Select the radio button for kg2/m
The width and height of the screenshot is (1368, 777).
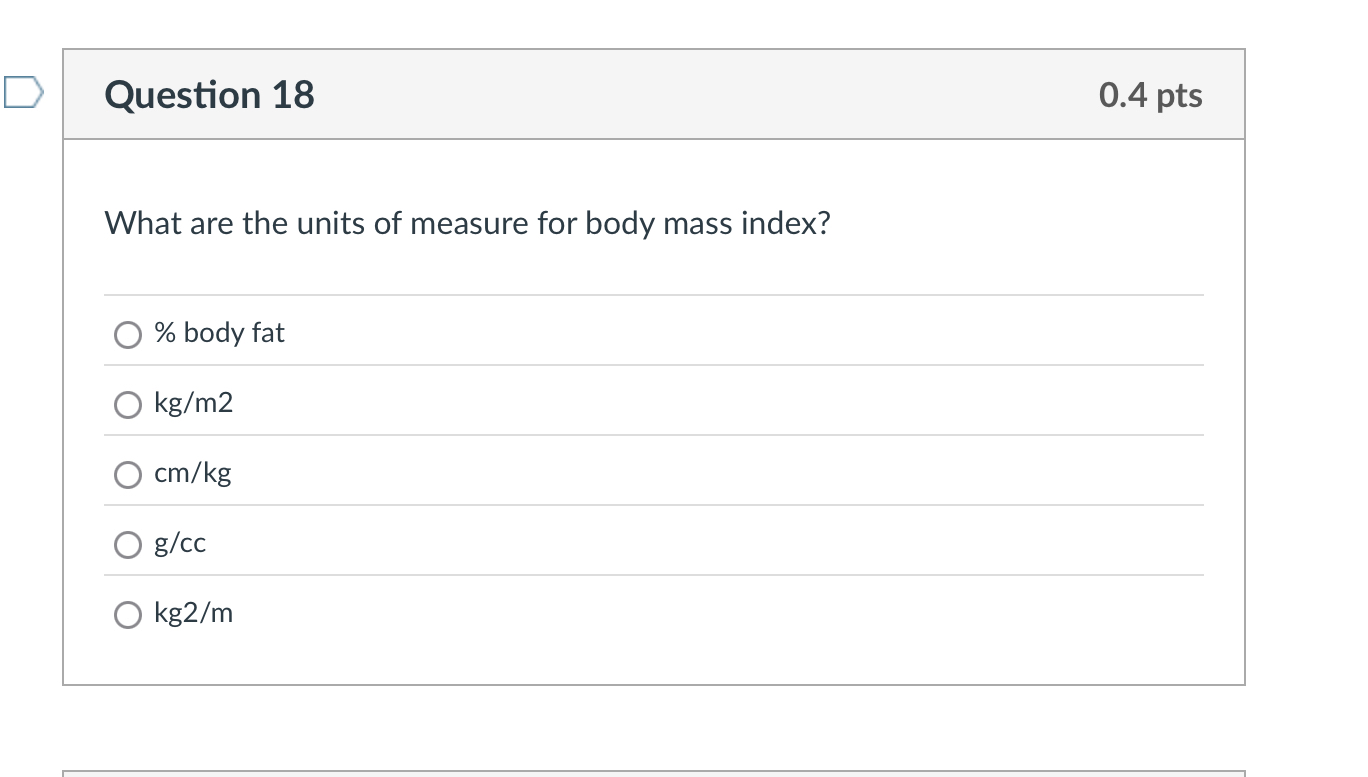tap(127, 614)
